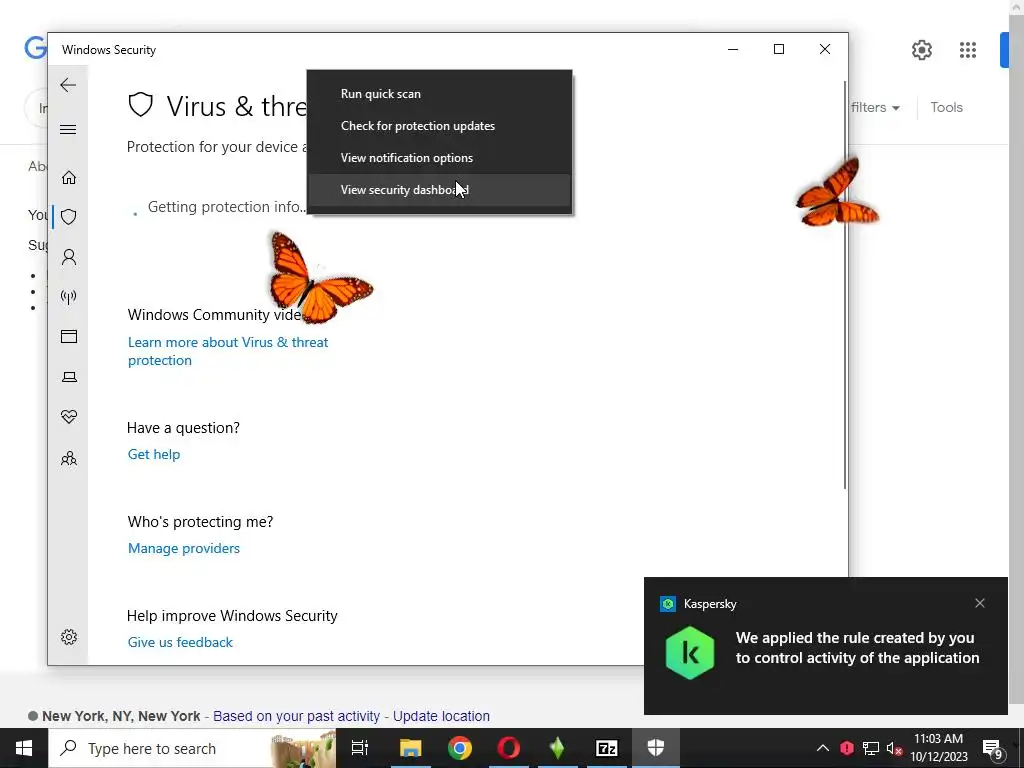This screenshot has height=768, width=1024.
Task: Open the Google settings gear in the browser
Action: 921,50
